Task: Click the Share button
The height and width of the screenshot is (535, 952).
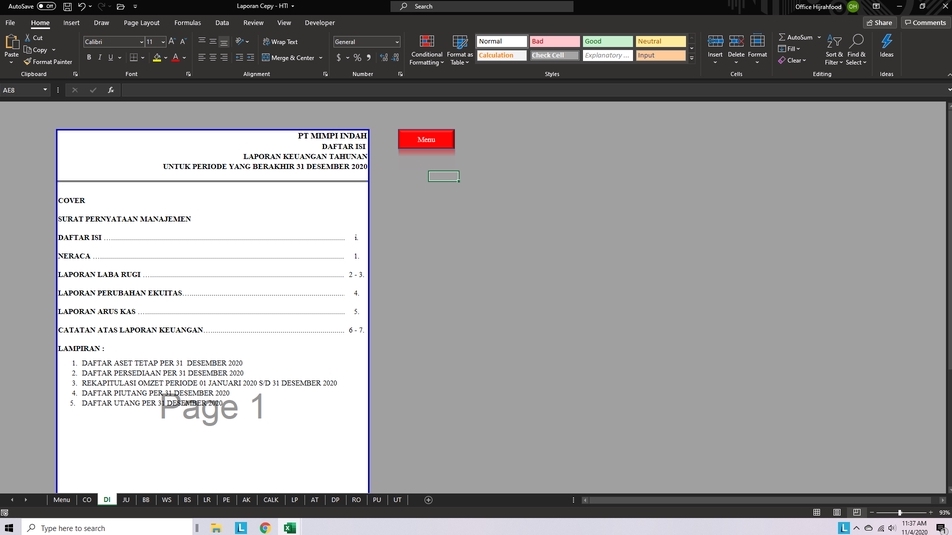Action: coord(879,22)
